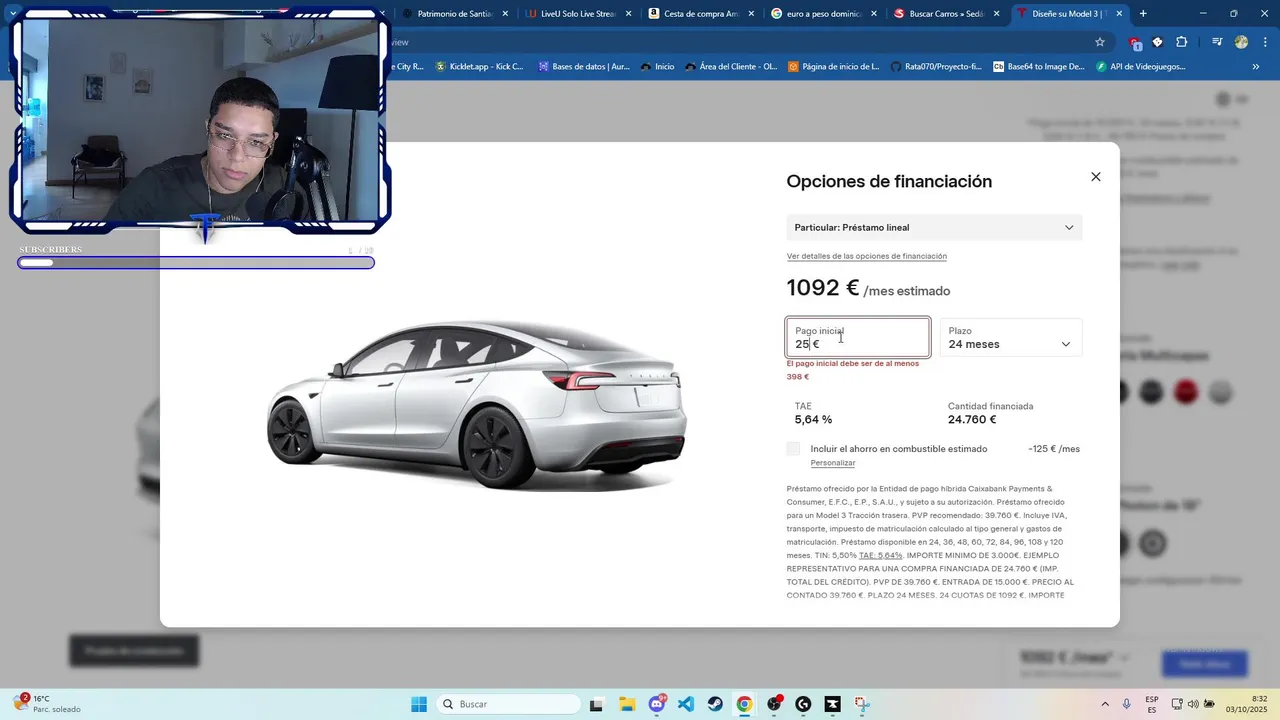The height and width of the screenshot is (720, 1280).
Task: Open the Chrome extensions puzzle menu
Action: point(1182,42)
